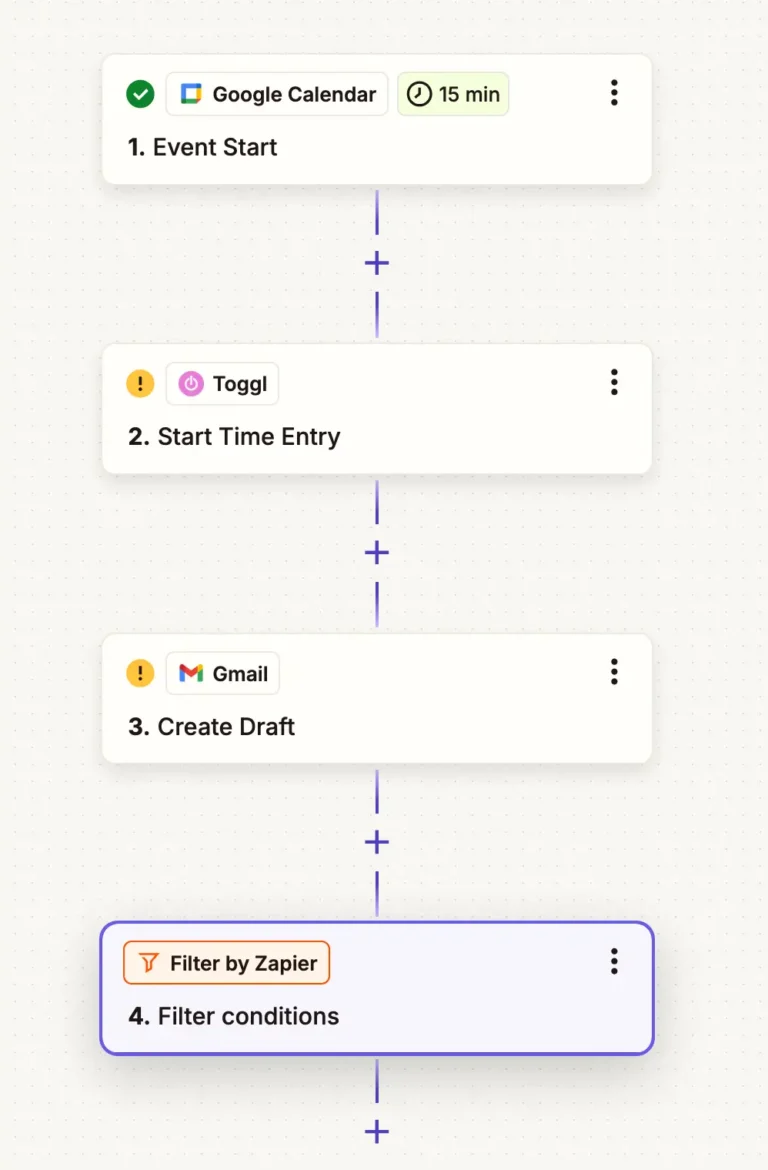Select the Create Draft step title
The image size is (768, 1170).
click(x=212, y=727)
